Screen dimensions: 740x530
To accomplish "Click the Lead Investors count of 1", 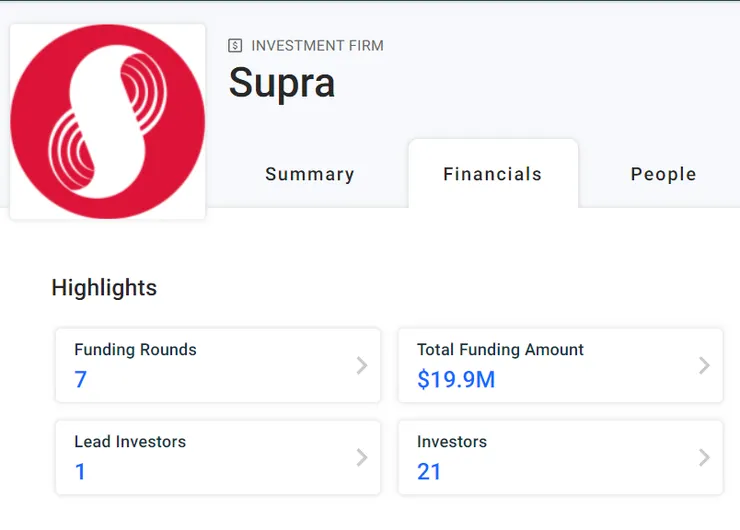I will click(x=81, y=472).
